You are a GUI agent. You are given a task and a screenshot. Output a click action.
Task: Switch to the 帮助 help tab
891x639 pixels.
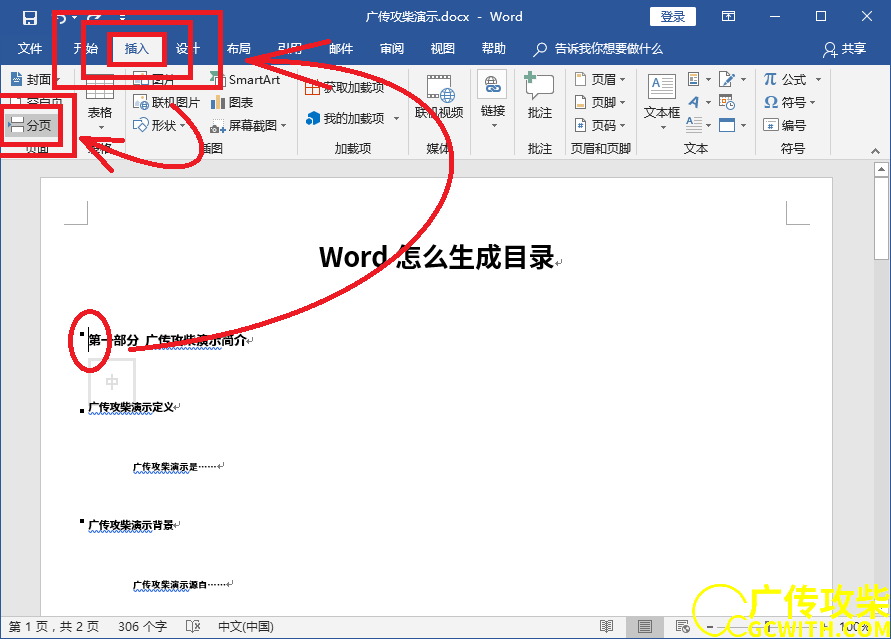[x=494, y=49]
